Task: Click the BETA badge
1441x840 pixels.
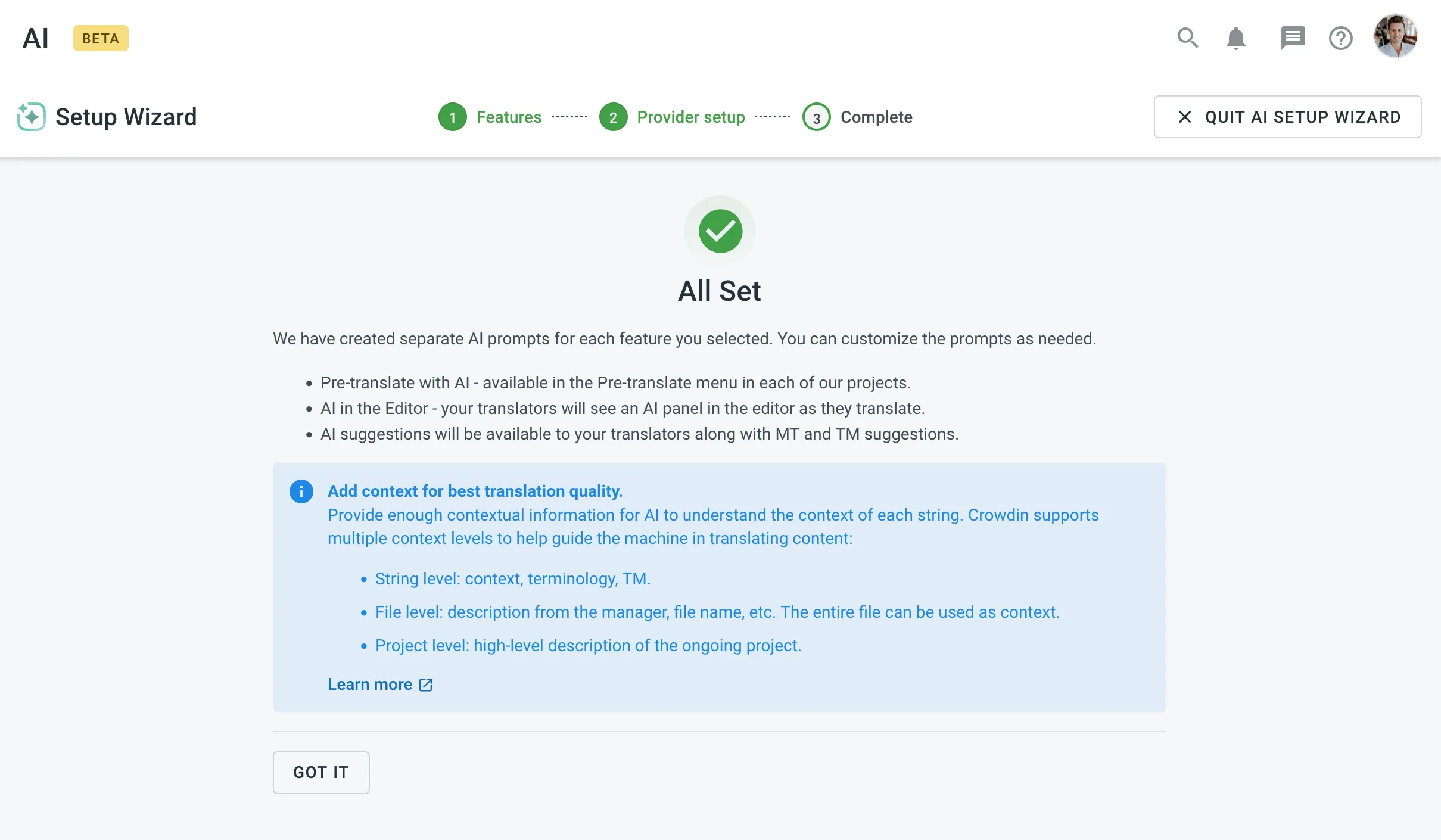Action: [x=101, y=38]
